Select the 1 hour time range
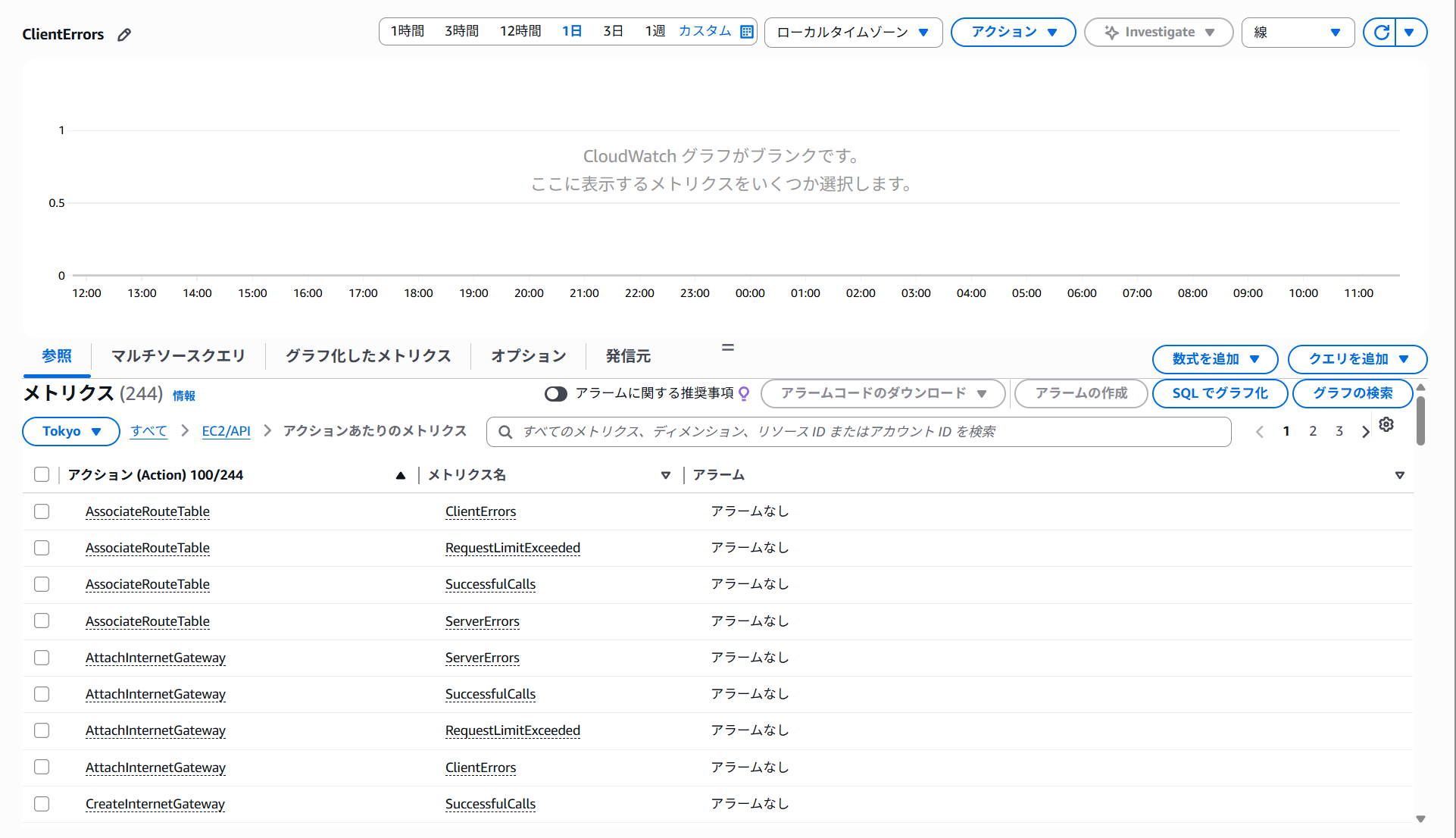Screen dimensions: 1456x838 point(408,31)
